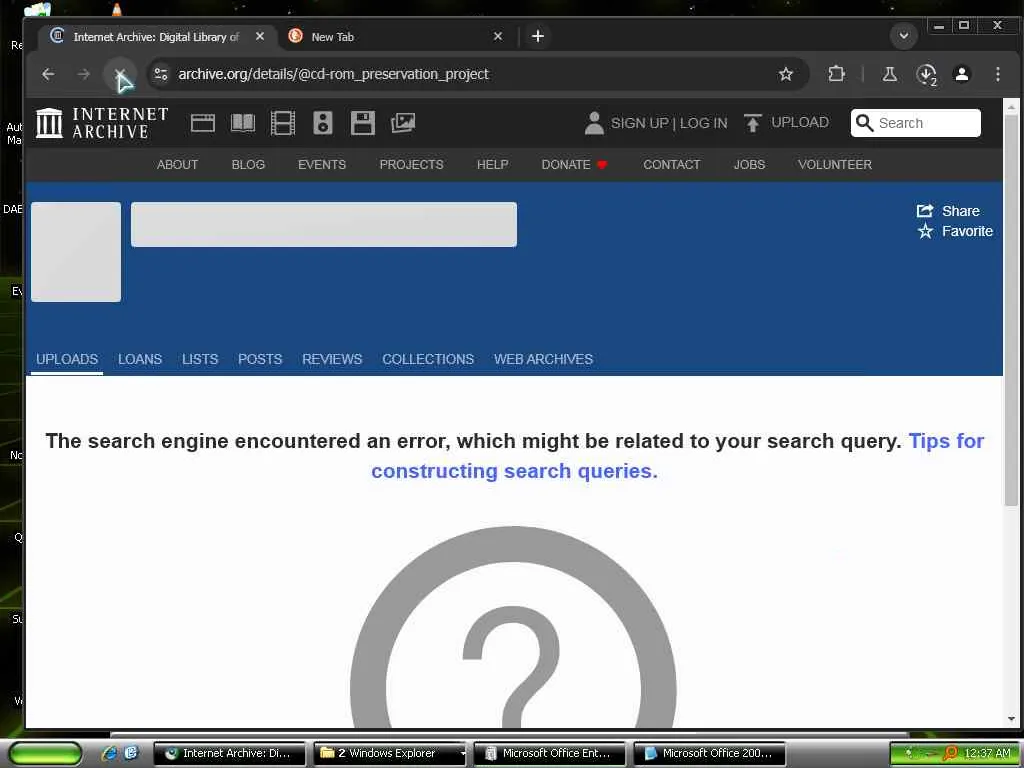This screenshot has width=1024, height=768.
Task: Open the Texts book icon
Action: pos(243,123)
